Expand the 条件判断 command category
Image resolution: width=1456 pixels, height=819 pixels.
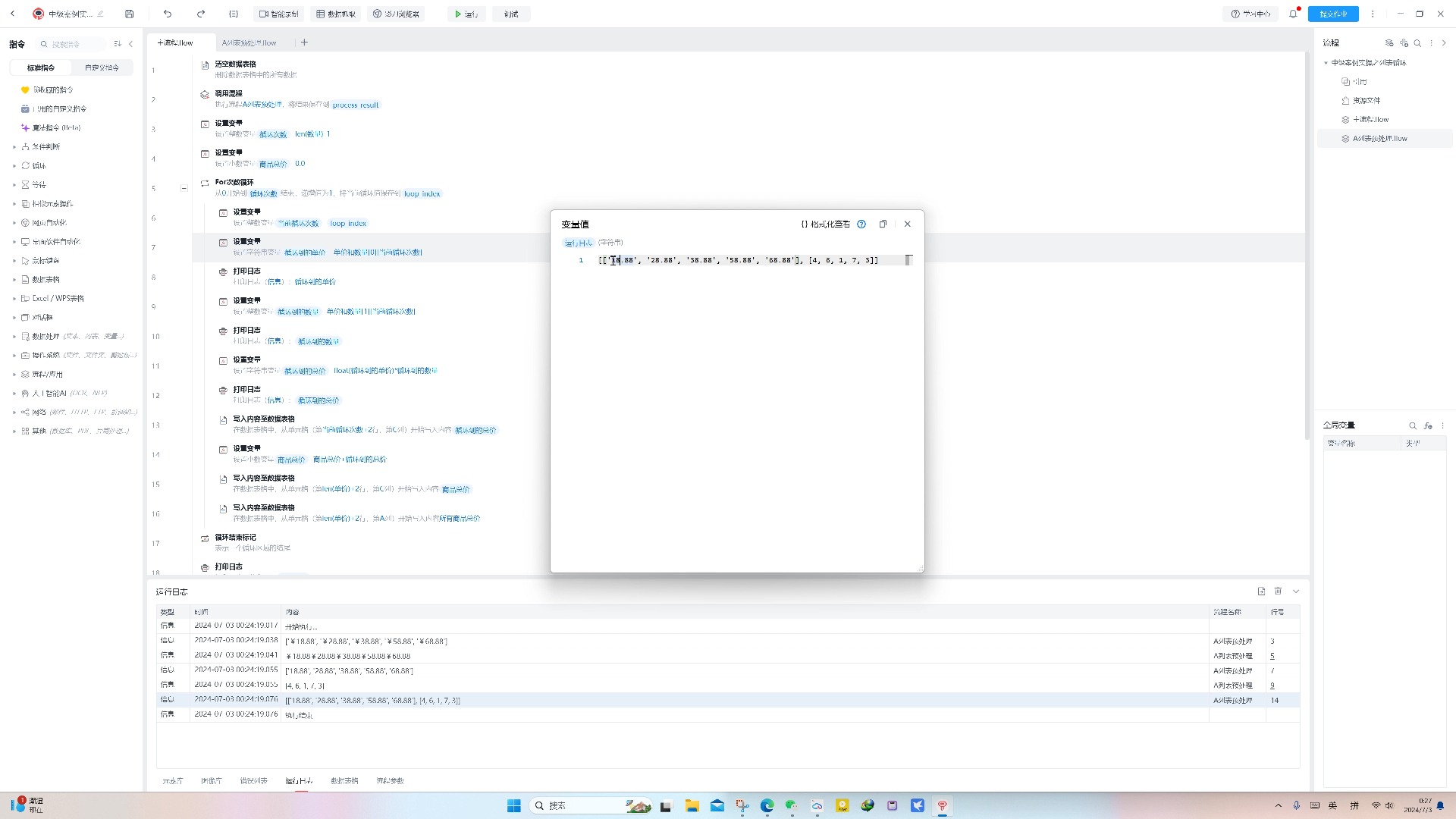pyautogui.click(x=45, y=146)
